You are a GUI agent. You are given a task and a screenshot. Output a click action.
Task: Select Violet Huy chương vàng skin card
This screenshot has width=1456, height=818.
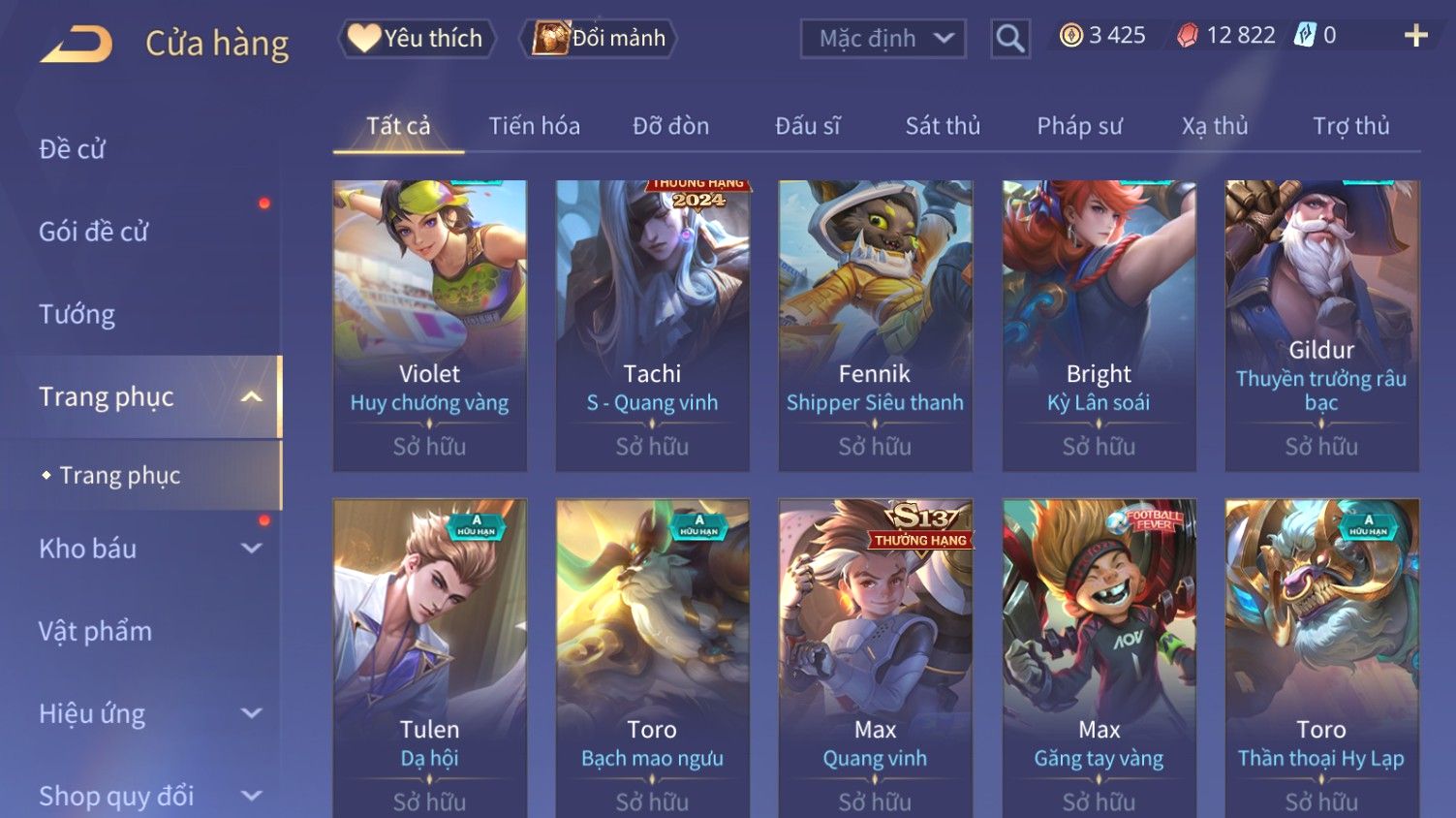[430, 326]
